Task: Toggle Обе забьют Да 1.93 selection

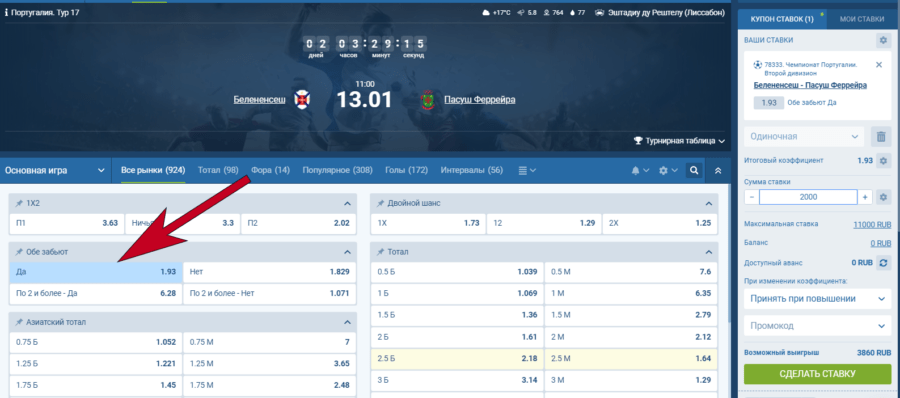Action: tap(96, 272)
